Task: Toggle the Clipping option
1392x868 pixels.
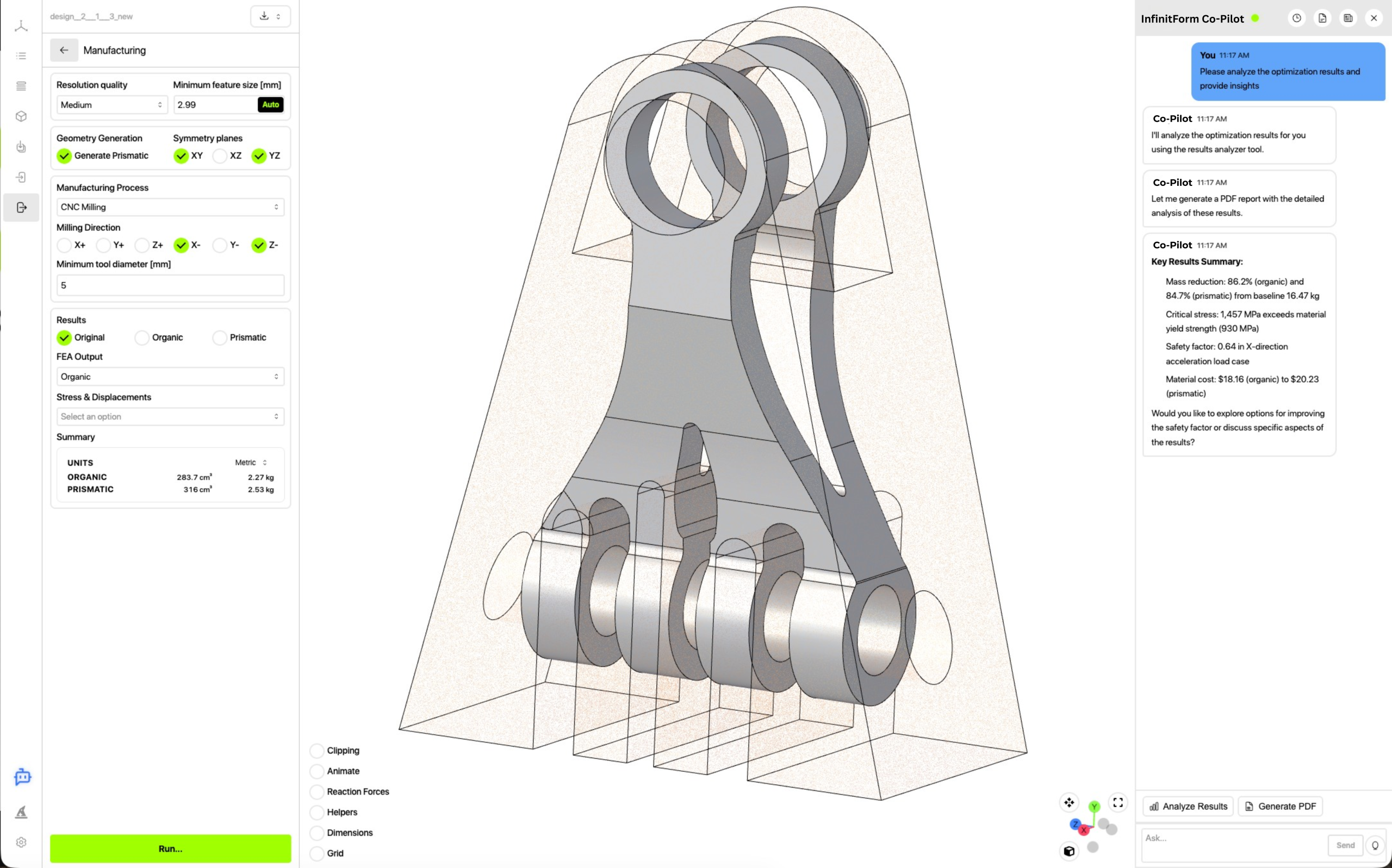Action: 316,751
